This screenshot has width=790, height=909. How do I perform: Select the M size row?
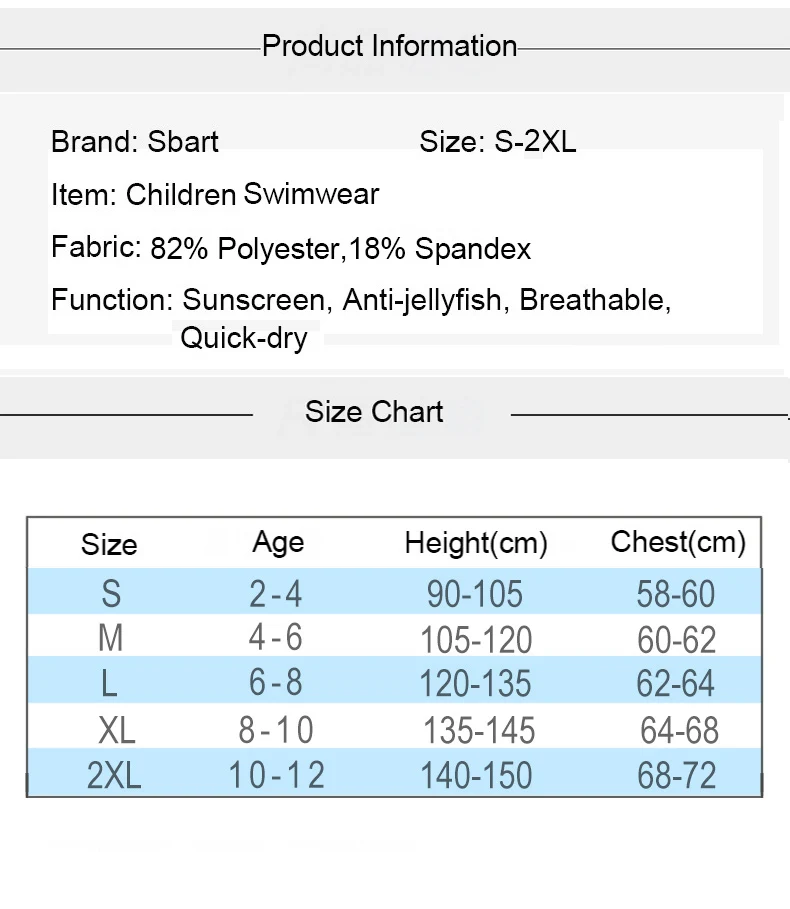[x=394, y=636]
